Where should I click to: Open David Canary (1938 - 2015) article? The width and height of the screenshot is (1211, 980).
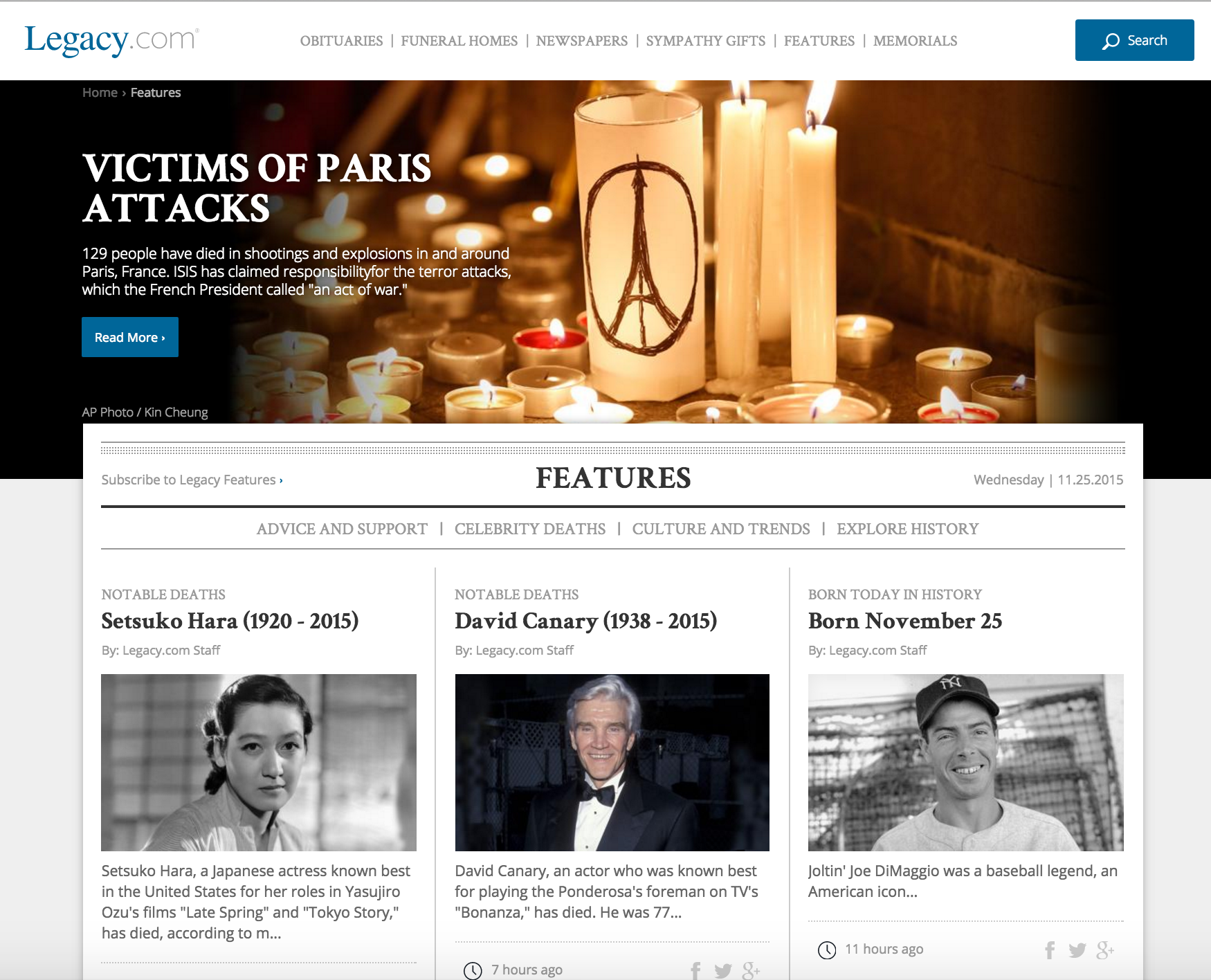[x=586, y=621]
